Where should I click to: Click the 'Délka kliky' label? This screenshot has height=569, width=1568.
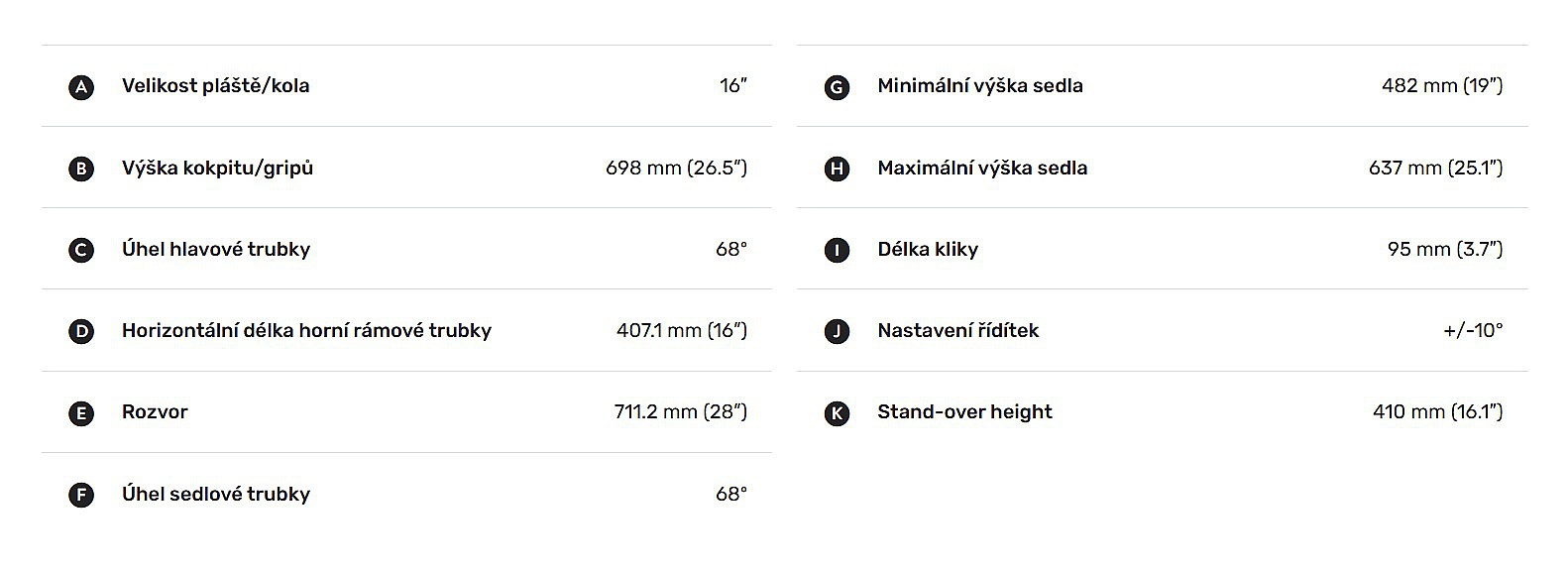(928, 249)
